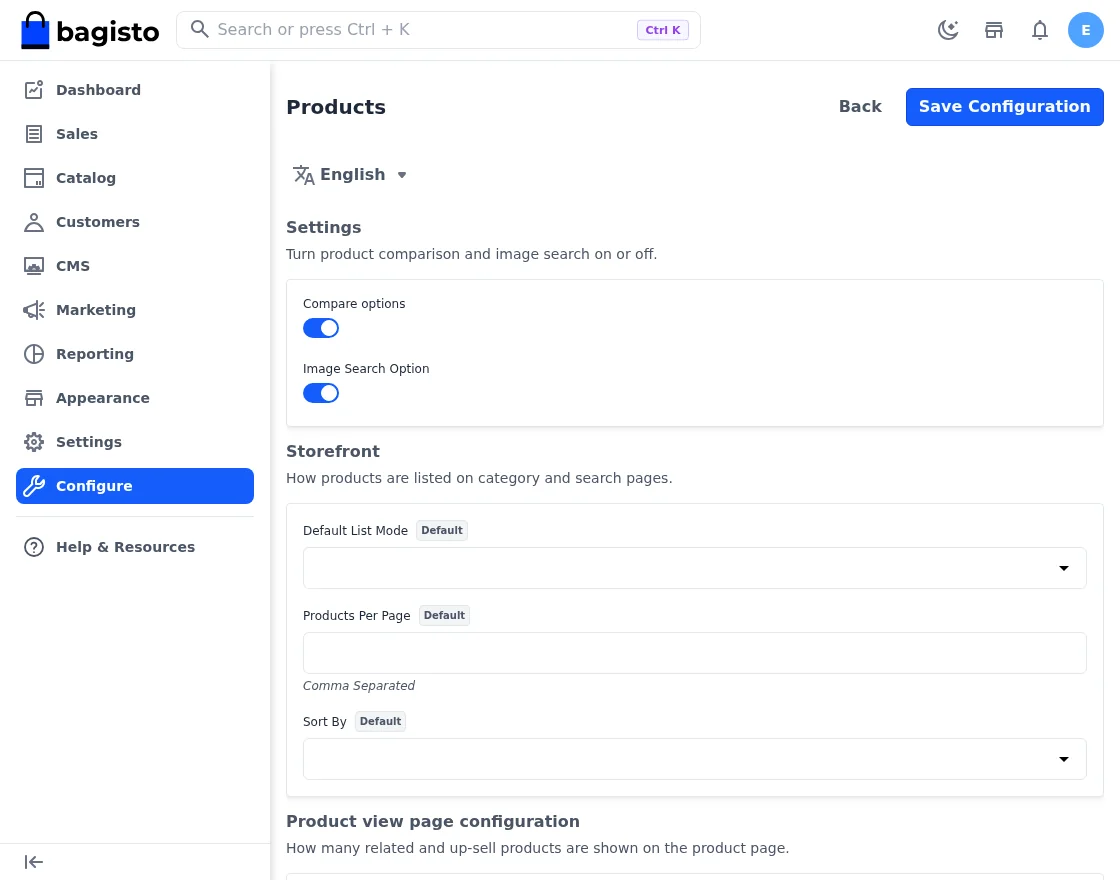Collapse sidebar using arrow icon
The height and width of the screenshot is (880, 1120).
tap(34, 862)
